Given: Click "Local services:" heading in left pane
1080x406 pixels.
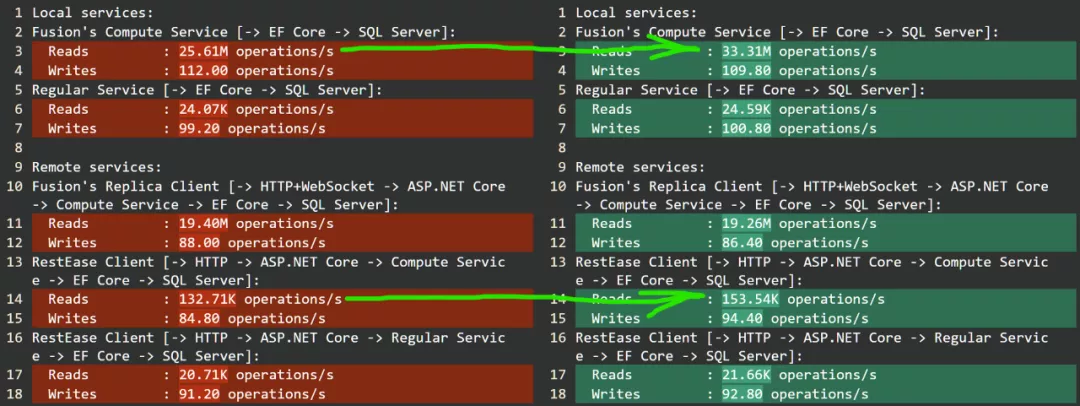Looking at the screenshot, I should pos(93,13).
